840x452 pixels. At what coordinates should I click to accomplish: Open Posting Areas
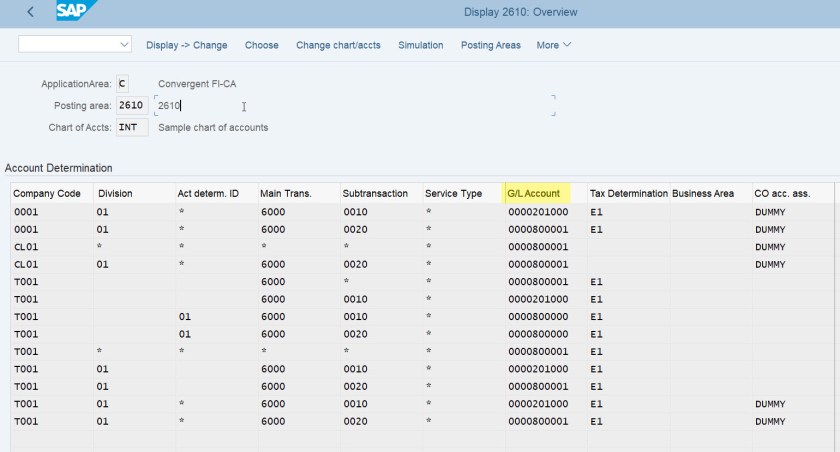490,45
